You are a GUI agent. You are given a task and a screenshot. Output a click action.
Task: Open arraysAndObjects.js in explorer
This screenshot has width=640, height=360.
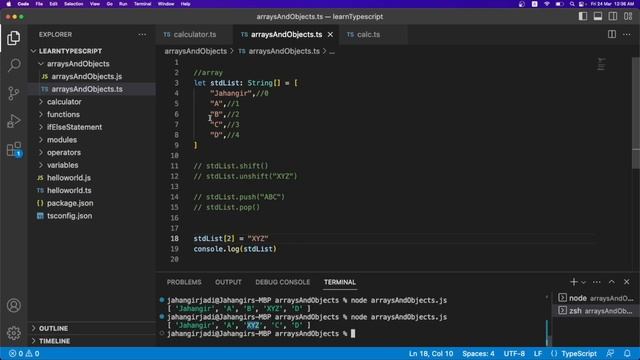coord(91,76)
